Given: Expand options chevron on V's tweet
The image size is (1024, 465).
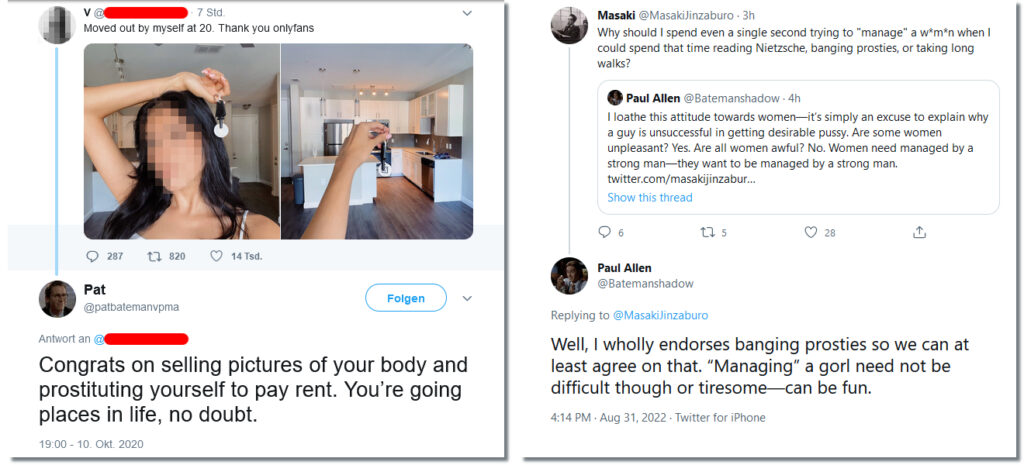Looking at the screenshot, I should pyautogui.click(x=467, y=12).
